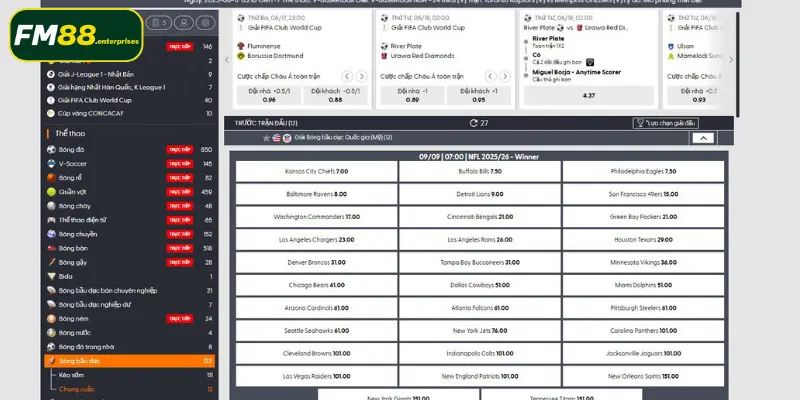Select the Bóng ném handball icon
This screenshot has width=800, height=400.
(x=51, y=318)
